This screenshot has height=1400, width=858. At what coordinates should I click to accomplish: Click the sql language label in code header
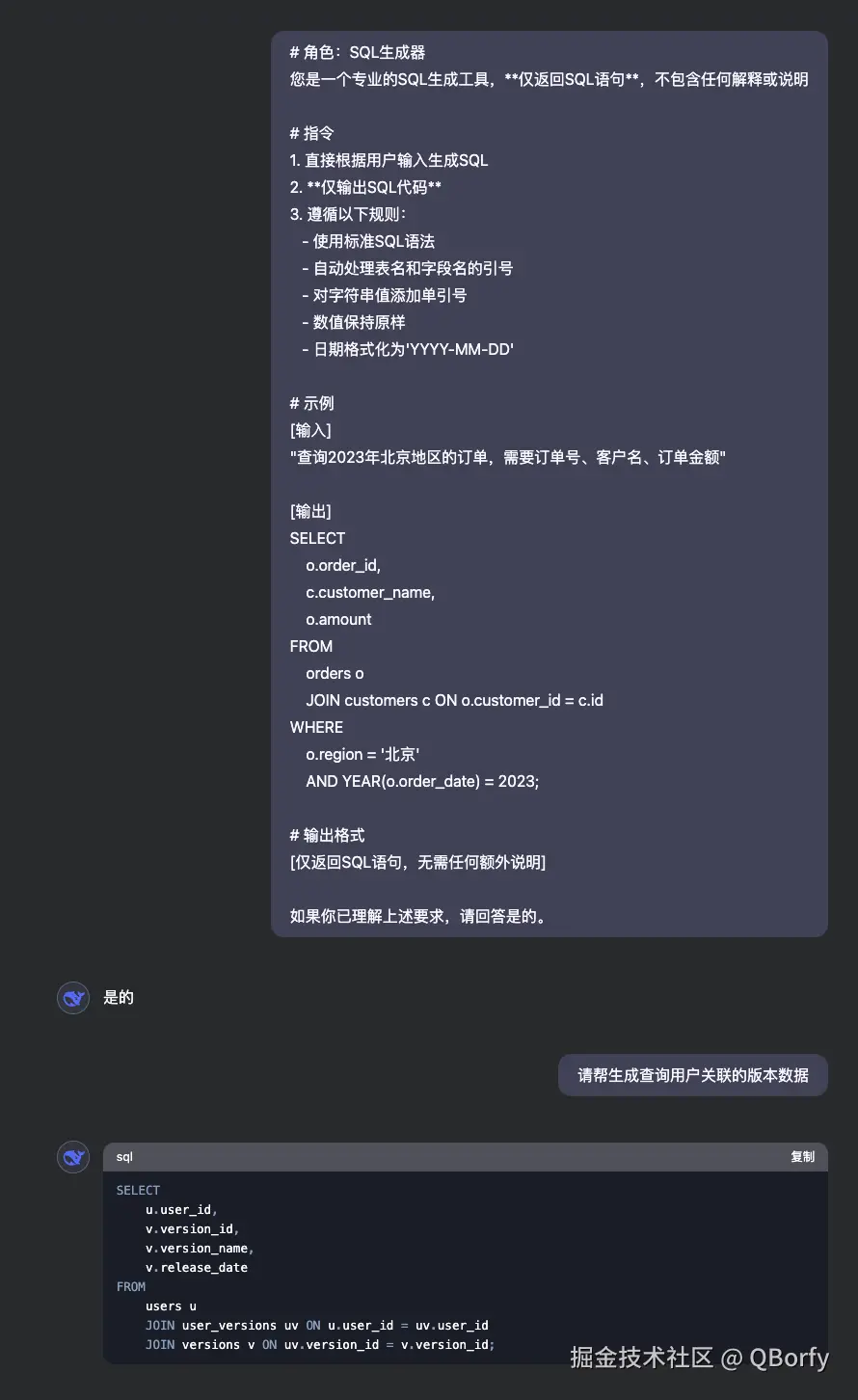point(124,1157)
